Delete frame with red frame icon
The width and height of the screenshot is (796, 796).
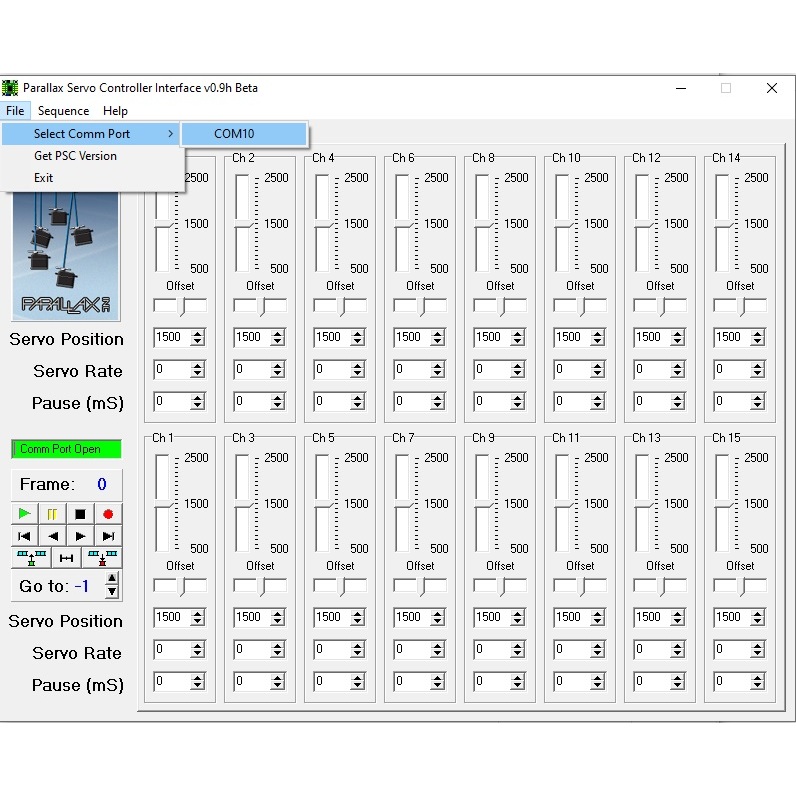pyautogui.click(x=102, y=558)
